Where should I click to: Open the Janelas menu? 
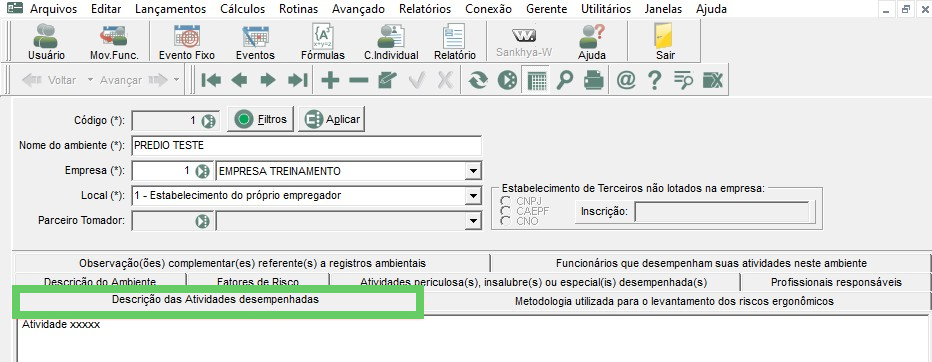click(663, 9)
